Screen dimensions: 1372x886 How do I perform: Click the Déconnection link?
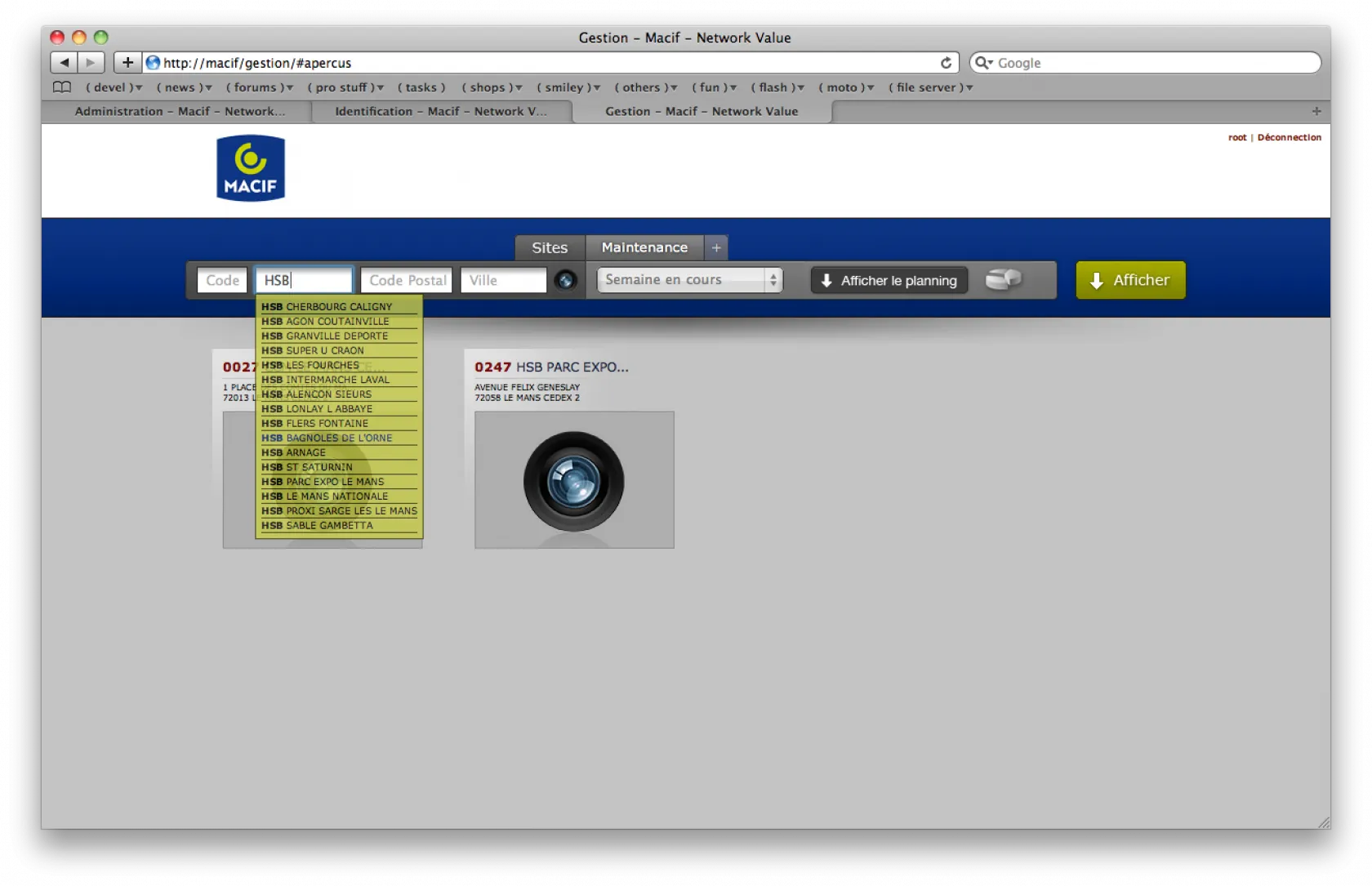coord(1289,137)
